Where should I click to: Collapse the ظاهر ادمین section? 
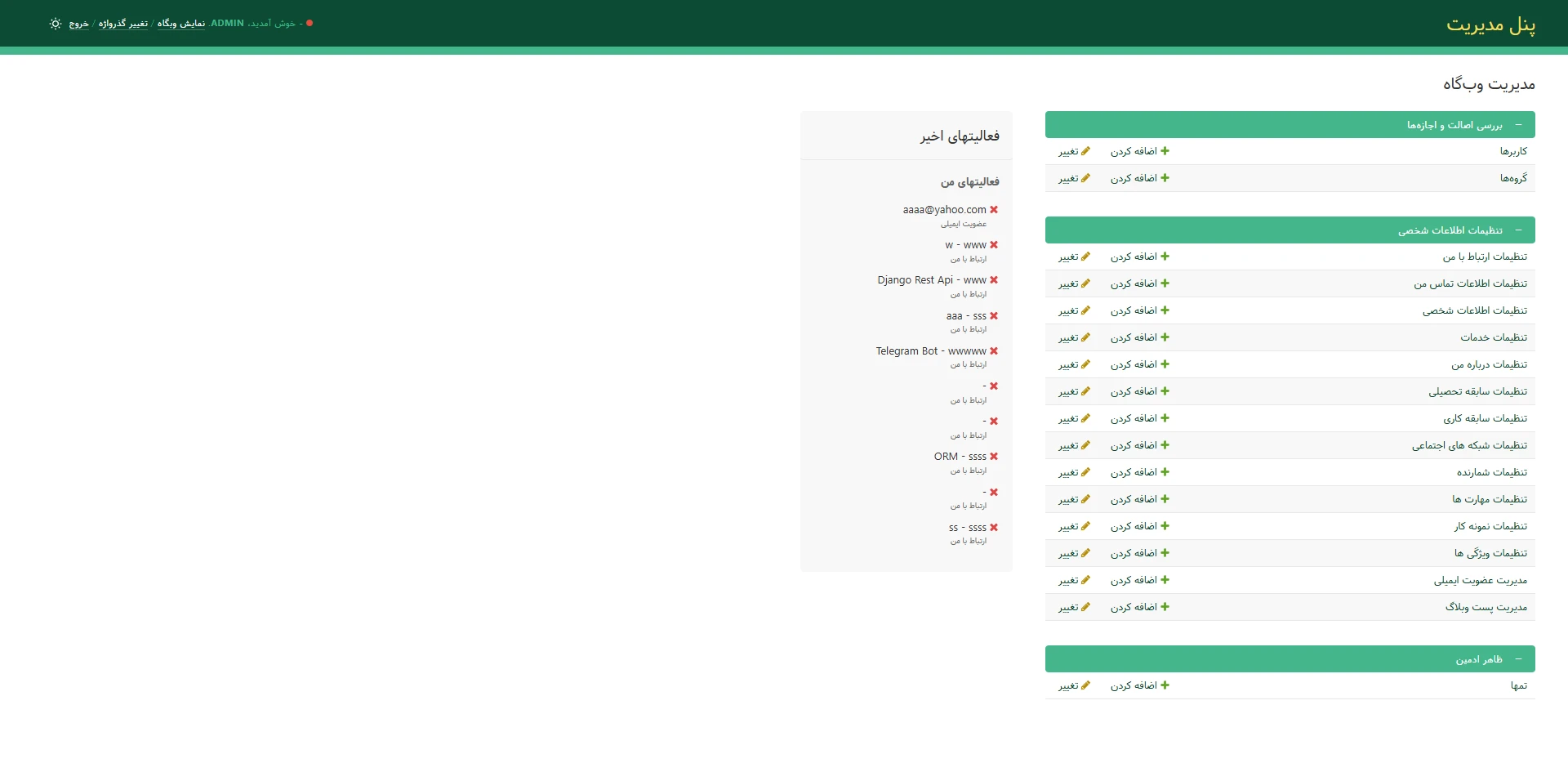tap(1518, 659)
